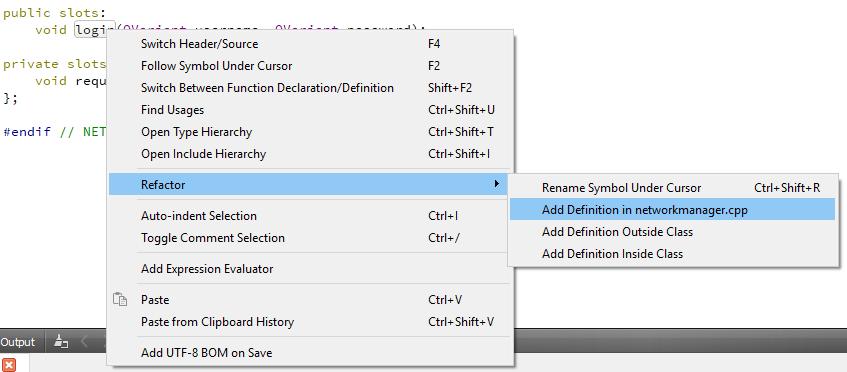The height and width of the screenshot is (372, 847).
Task: Click the previous item arrow in output bar
Action: (85, 341)
